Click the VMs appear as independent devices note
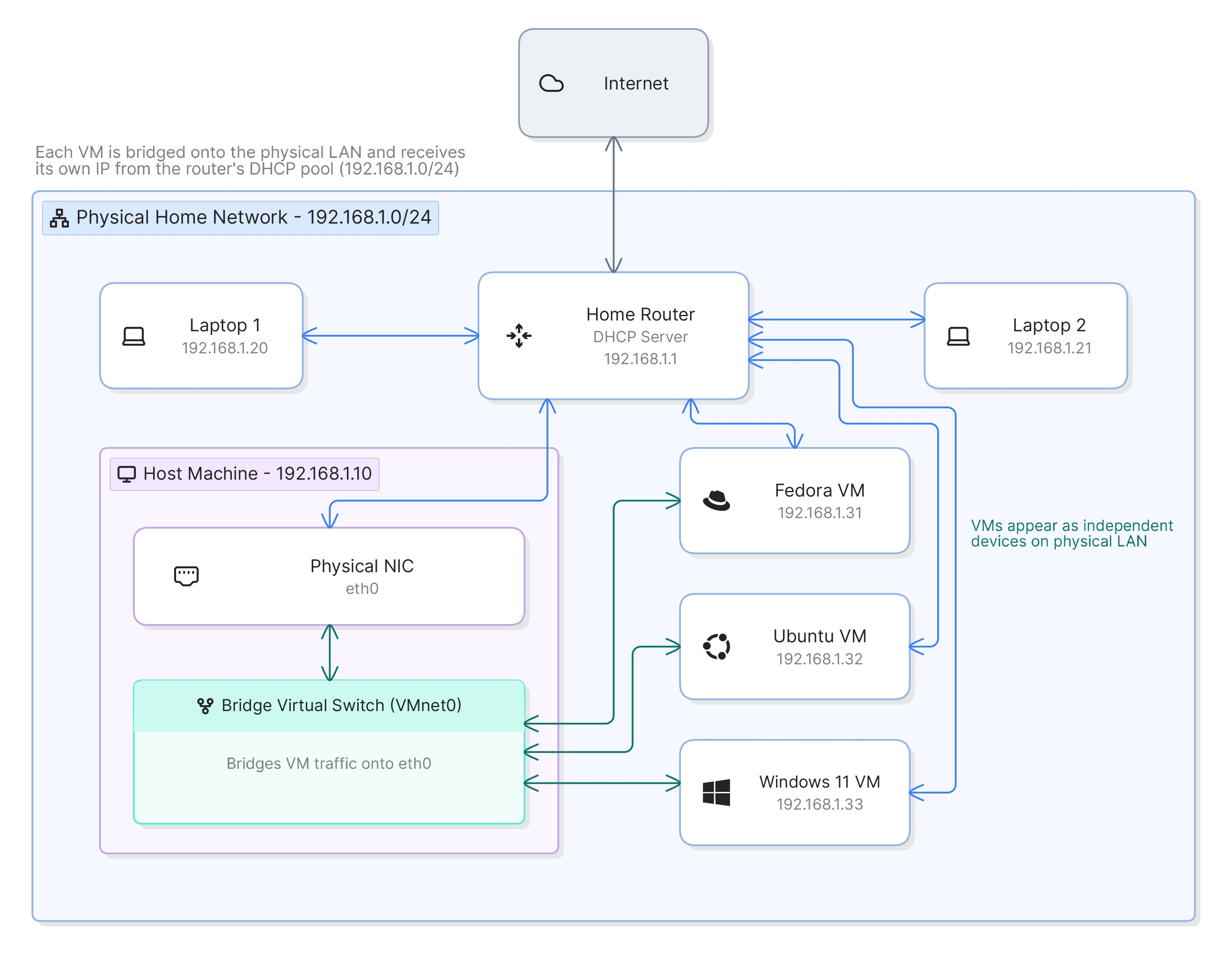The width and height of the screenshot is (1232, 955). tap(1072, 534)
